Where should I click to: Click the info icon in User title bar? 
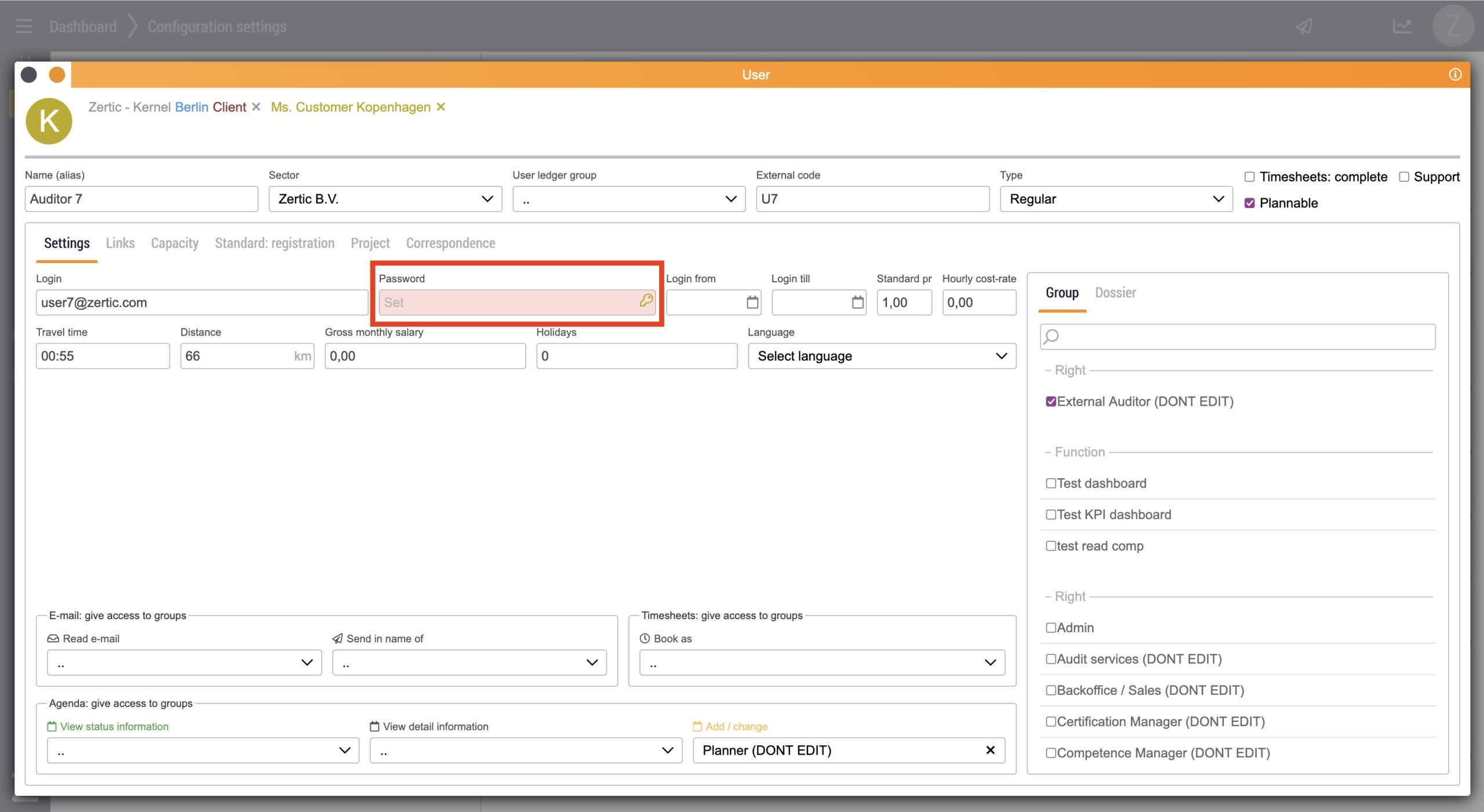[1455, 74]
